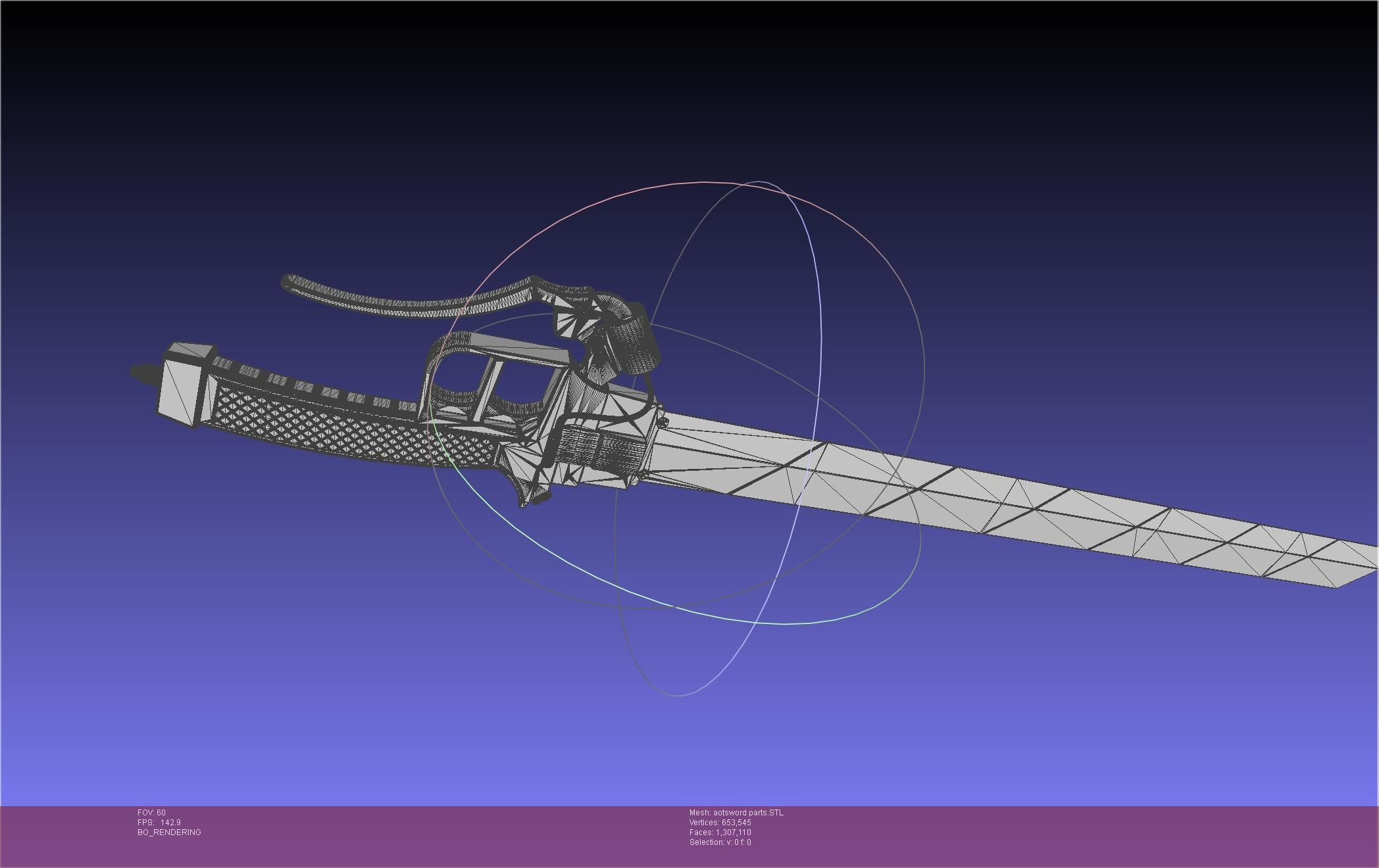The image size is (1379, 868).
Task: Click the Faces: 1,307,110 readout
Action: click(720, 832)
